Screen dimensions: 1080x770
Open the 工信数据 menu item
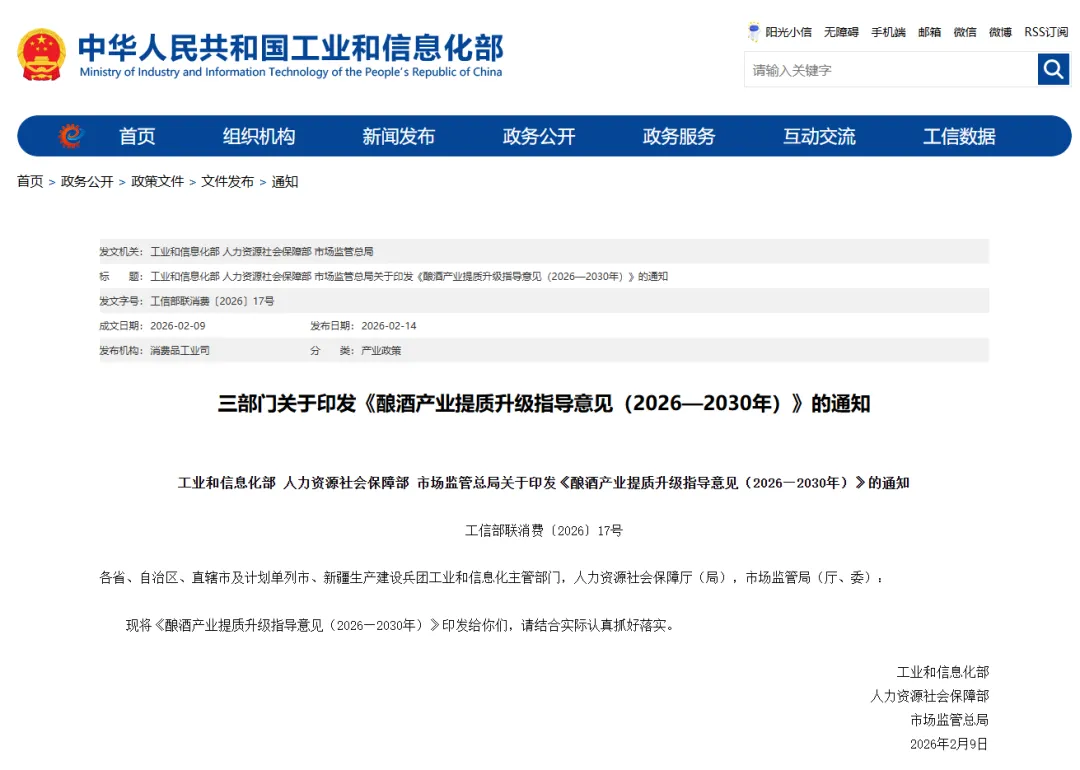click(x=959, y=136)
